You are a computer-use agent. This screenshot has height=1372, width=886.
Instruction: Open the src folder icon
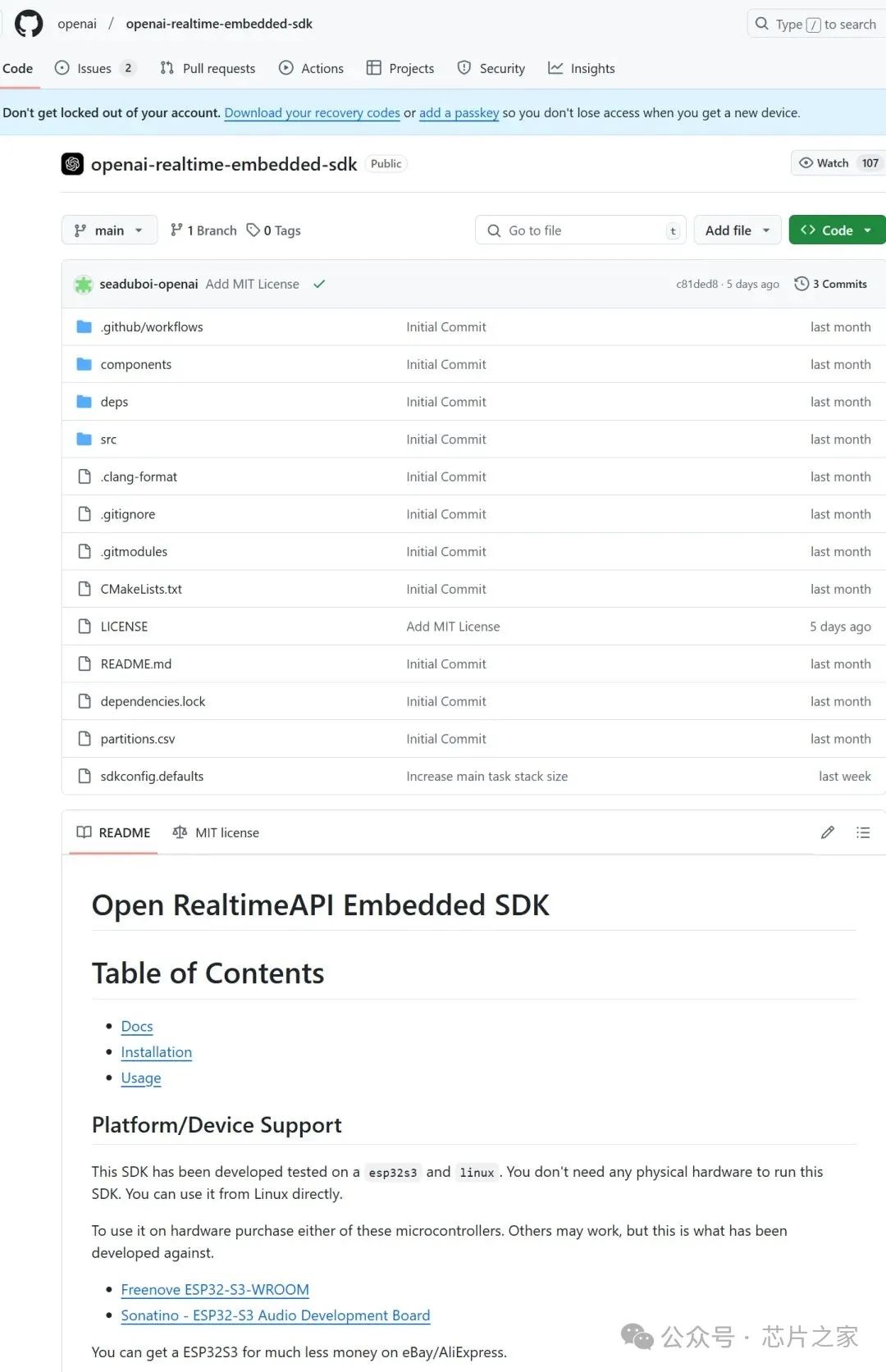point(84,440)
